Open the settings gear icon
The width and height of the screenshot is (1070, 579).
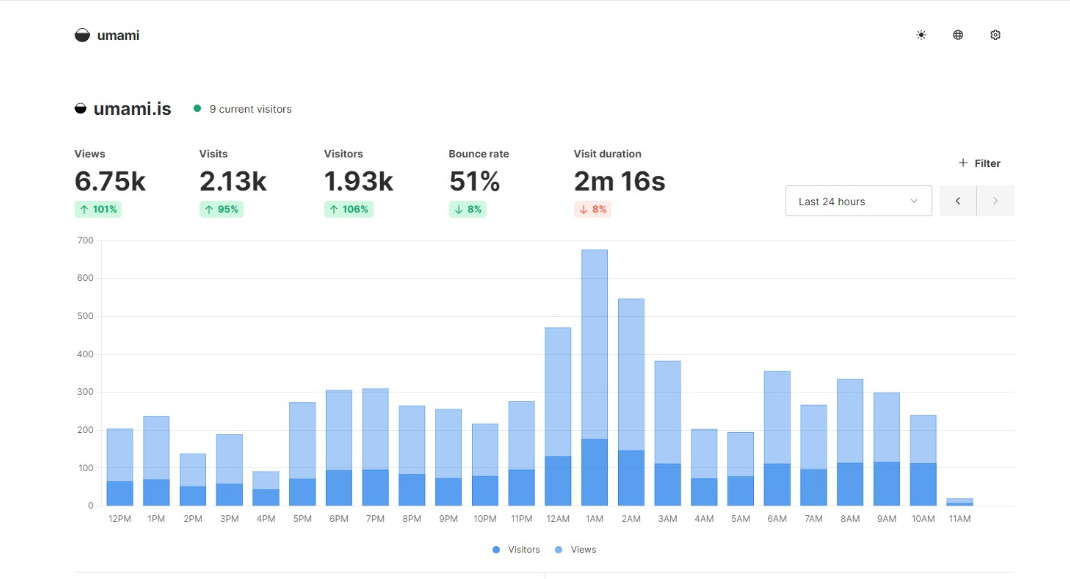tap(995, 35)
